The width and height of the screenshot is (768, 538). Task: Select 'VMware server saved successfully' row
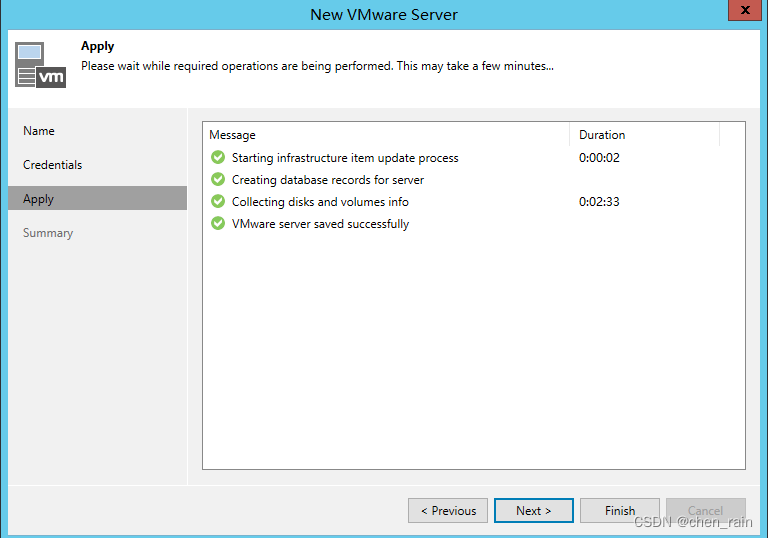coord(474,224)
